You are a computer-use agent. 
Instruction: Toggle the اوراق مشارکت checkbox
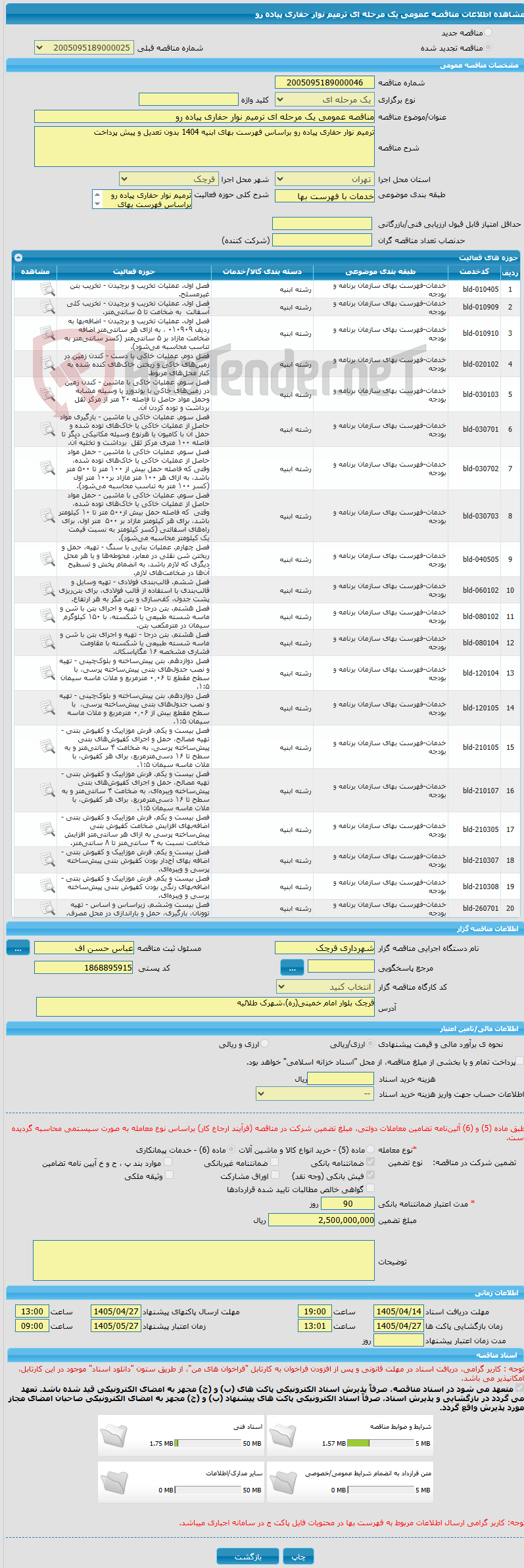point(275,1176)
